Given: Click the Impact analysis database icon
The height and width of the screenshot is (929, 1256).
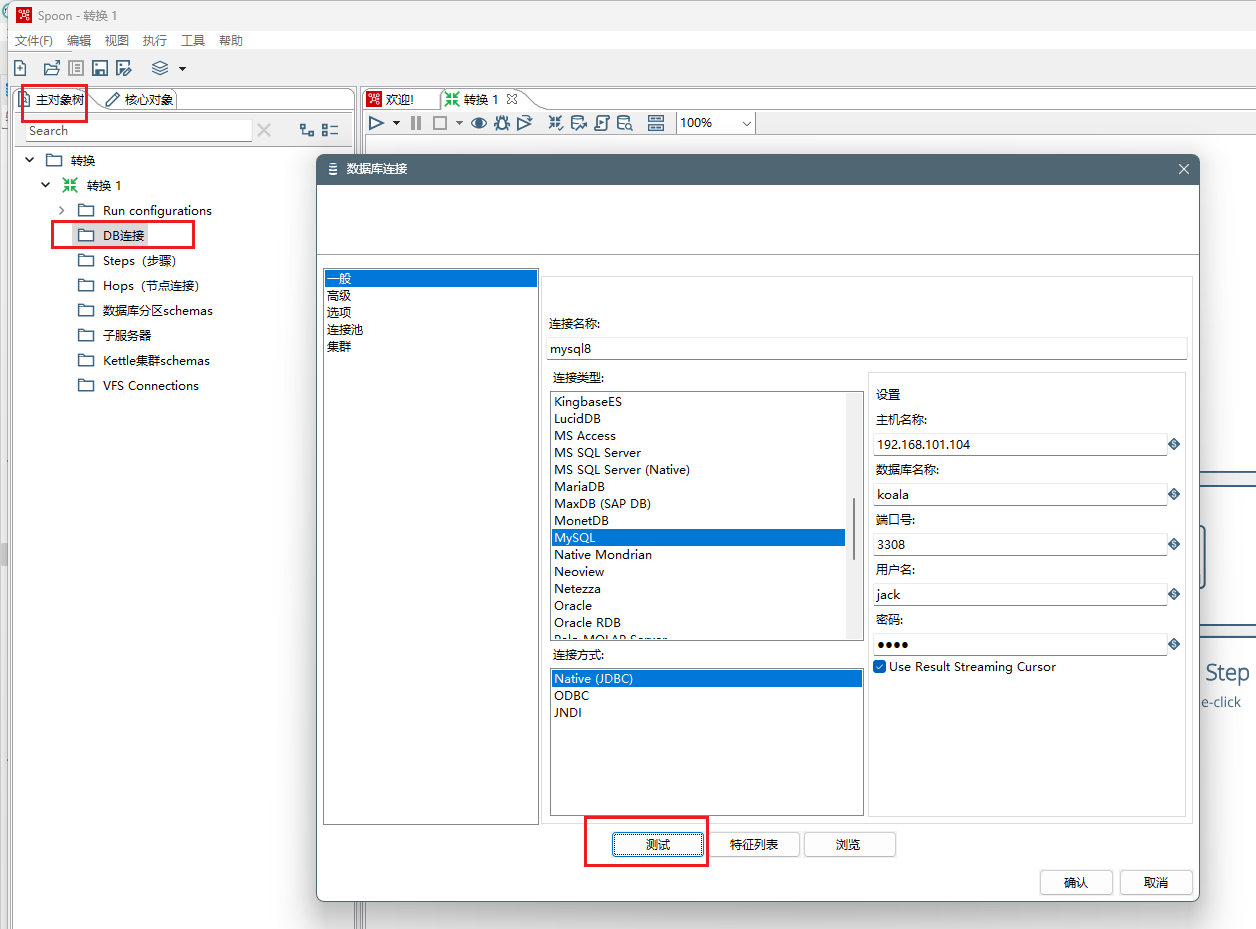Looking at the screenshot, I should pos(579,123).
